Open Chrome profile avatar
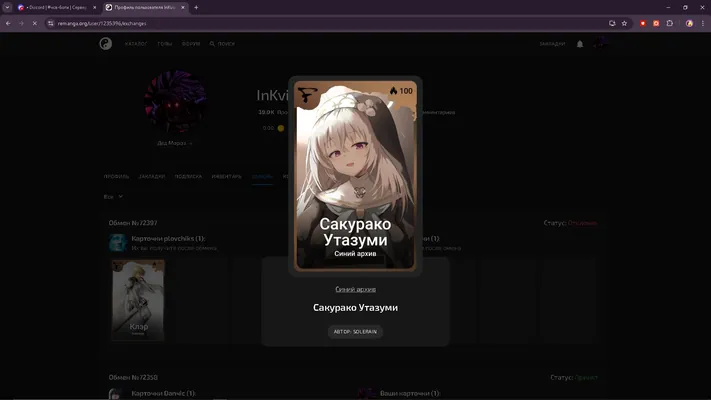Screen dimensions: 711x400 (x=689, y=23)
